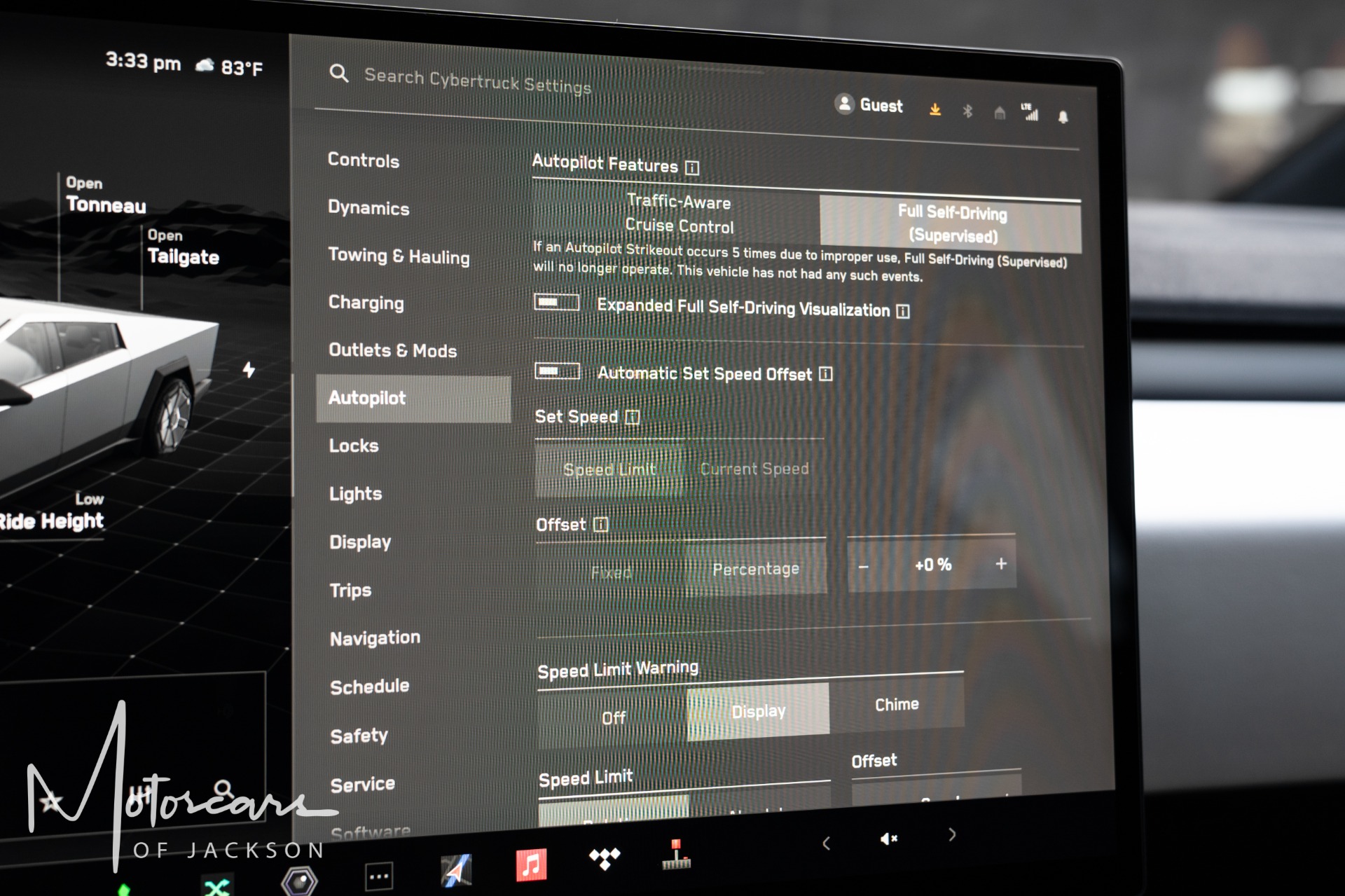The width and height of the screenshot is (1345, 896).
Task: Tap Open Tonneau button
Action: pyautogui.click(x=105, y=194)
